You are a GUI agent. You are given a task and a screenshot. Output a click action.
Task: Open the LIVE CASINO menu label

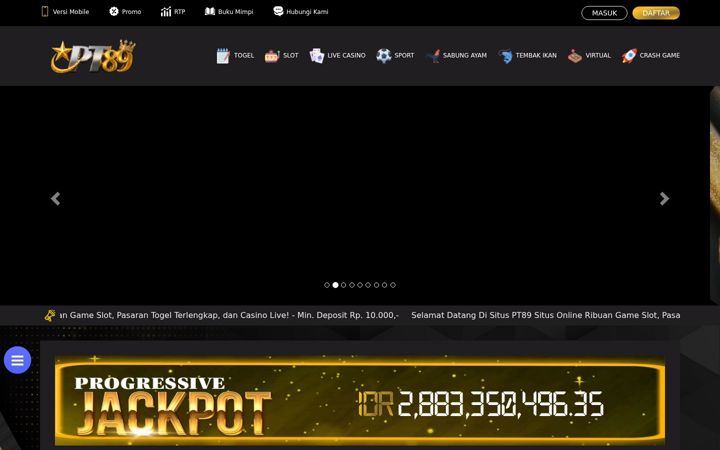click(347, 56)
